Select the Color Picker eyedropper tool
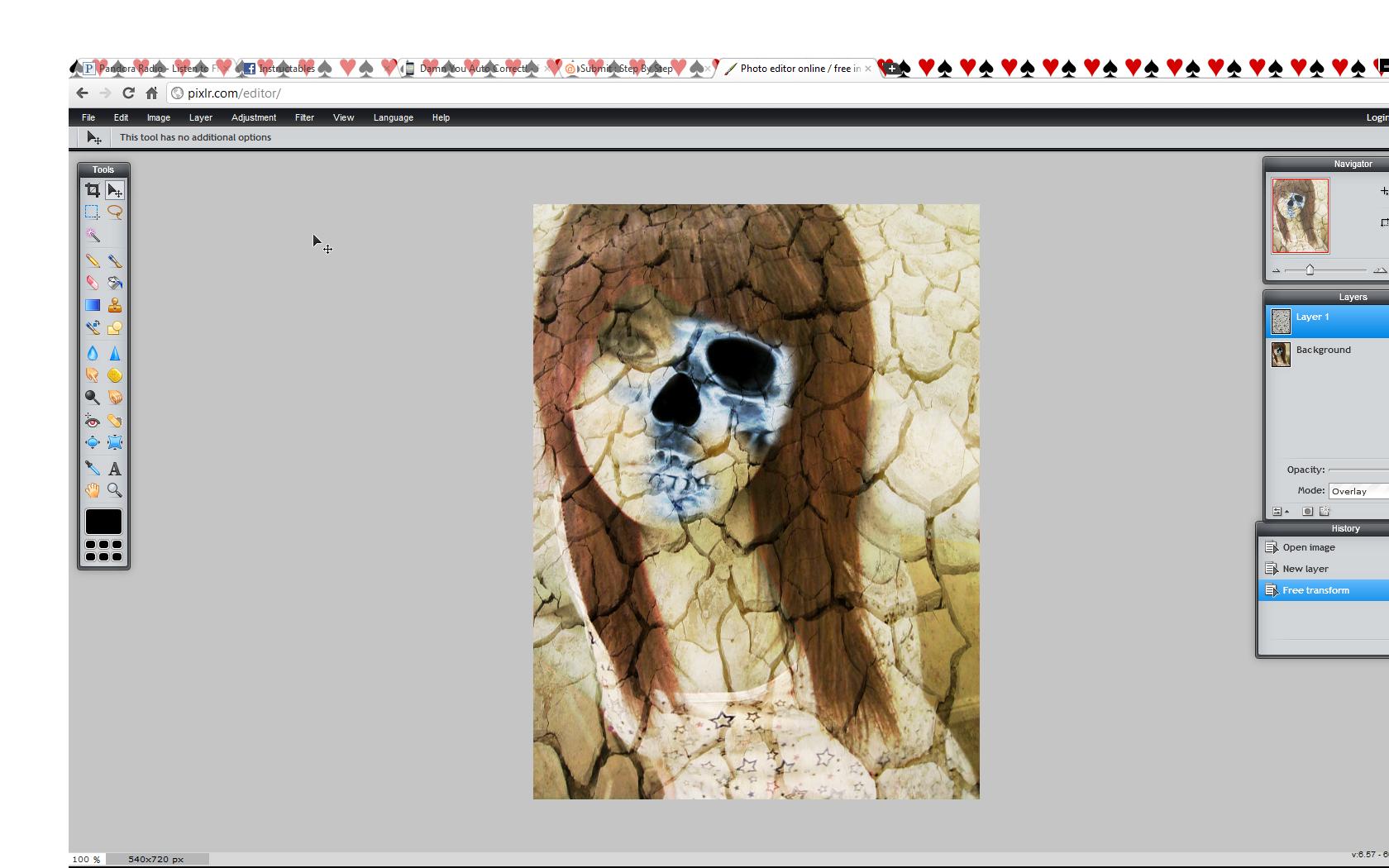 pos(93,468)
